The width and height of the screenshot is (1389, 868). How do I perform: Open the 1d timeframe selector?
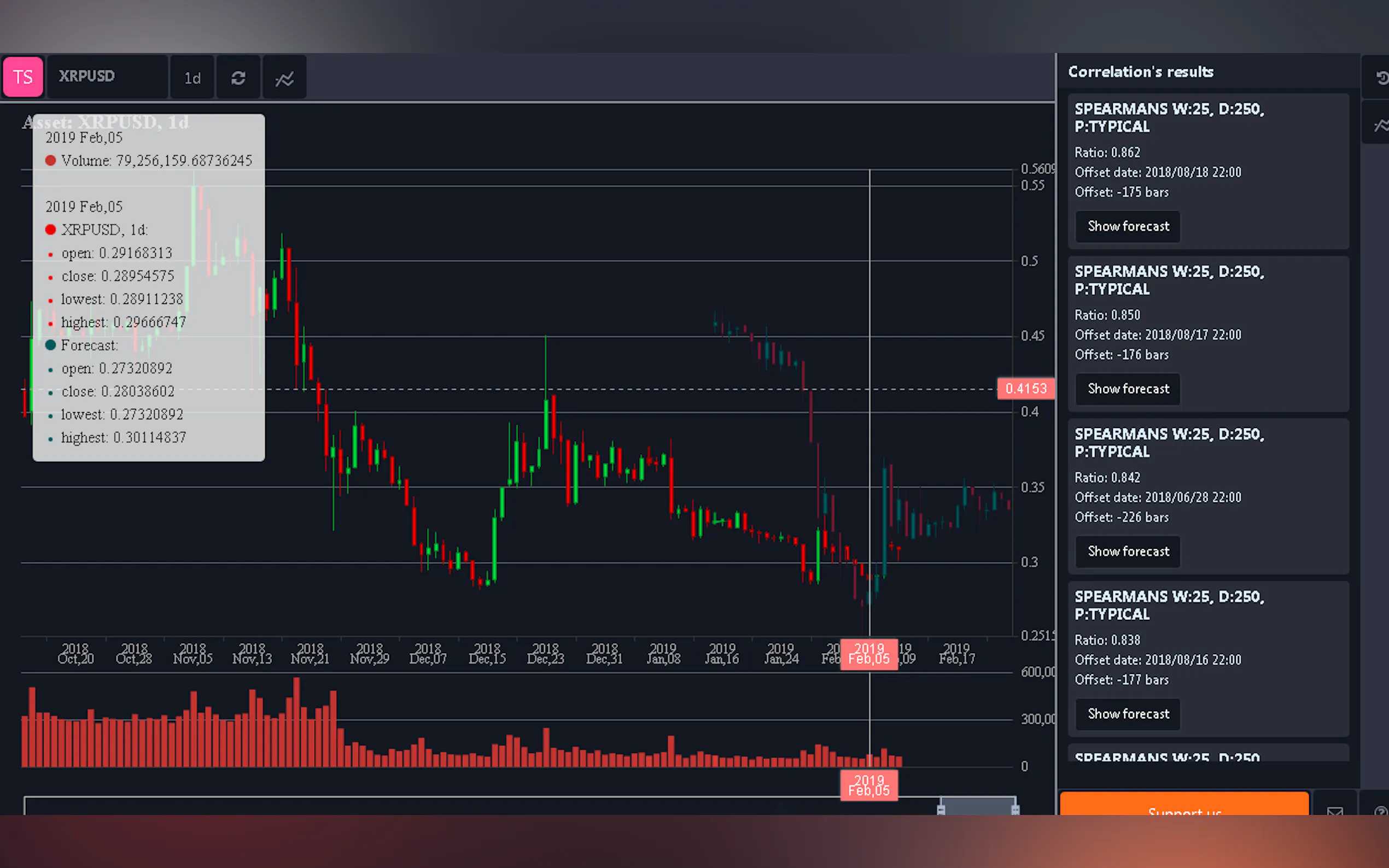pos(192,78)
